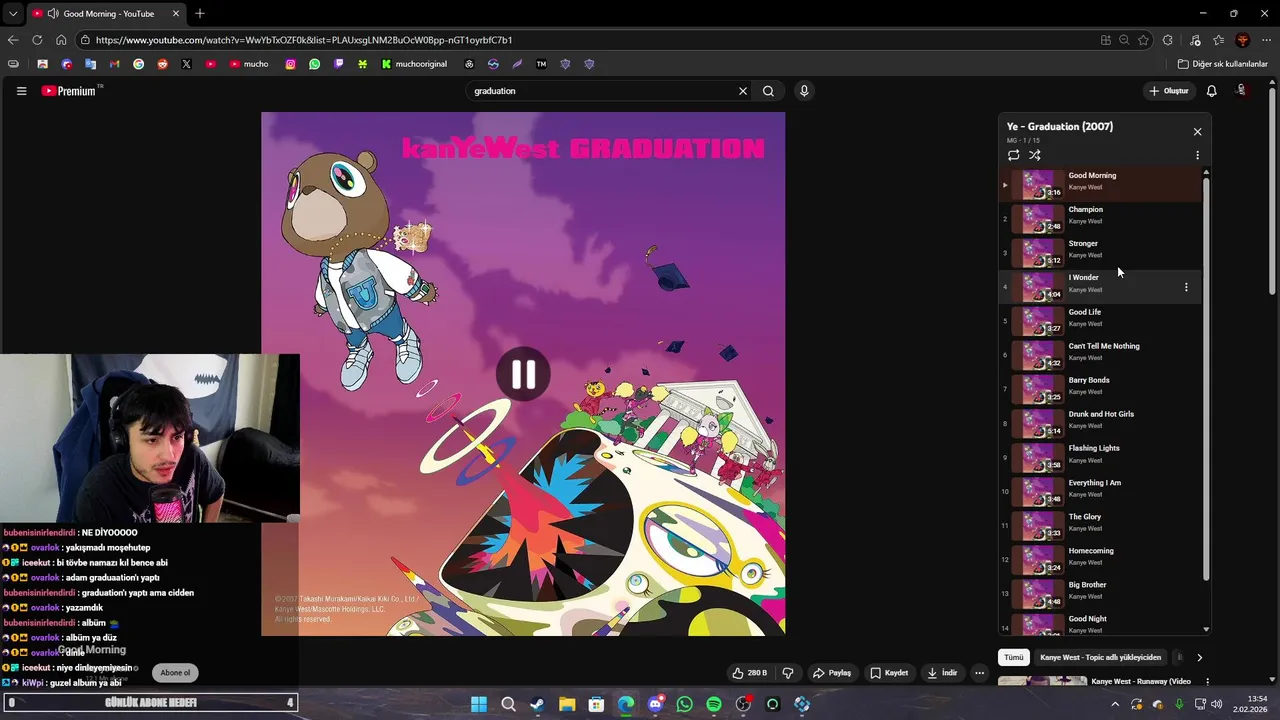Share the video via Paylaş

[832, 673]
